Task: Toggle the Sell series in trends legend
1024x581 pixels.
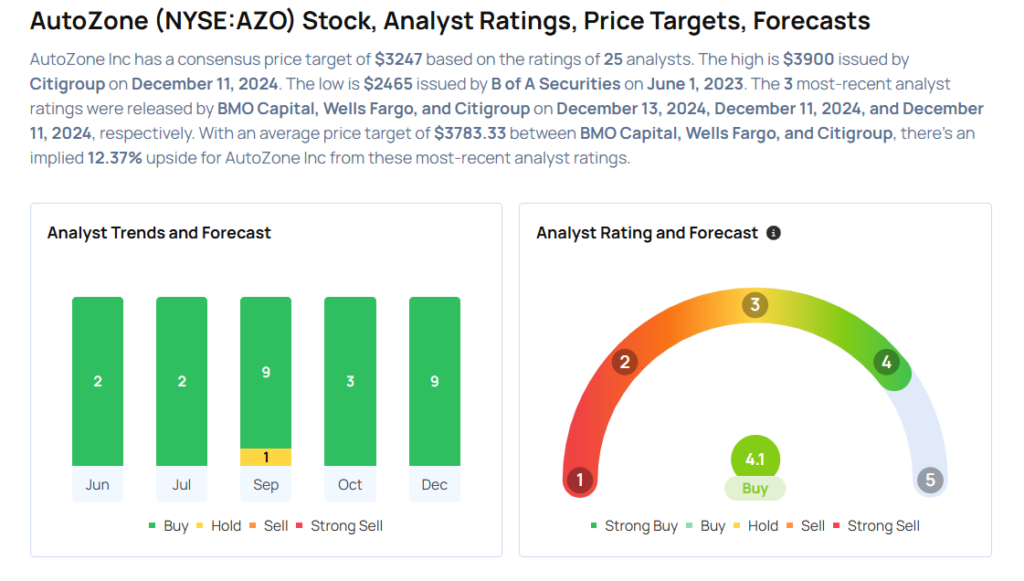Action: click(270, 525)
